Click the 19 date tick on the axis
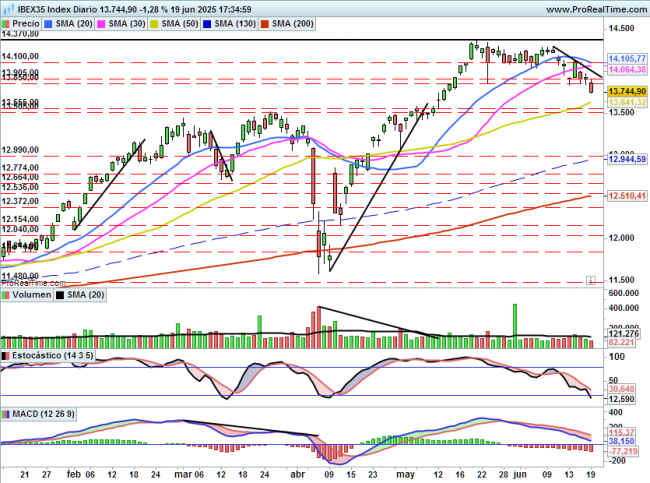Screen dimensions: 650x483 tap(591, 474)
